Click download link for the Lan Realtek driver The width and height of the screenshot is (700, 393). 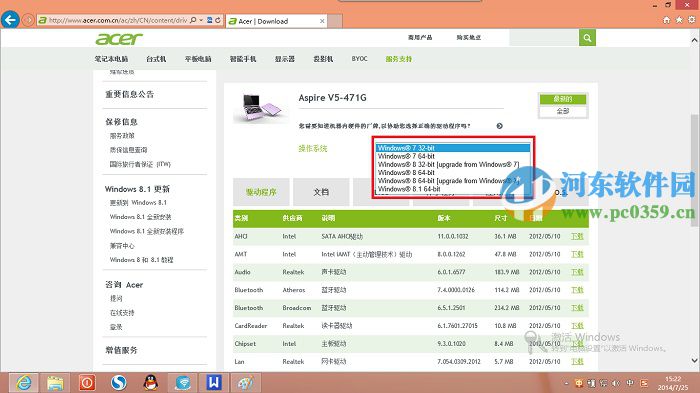(x=577, y=361)
